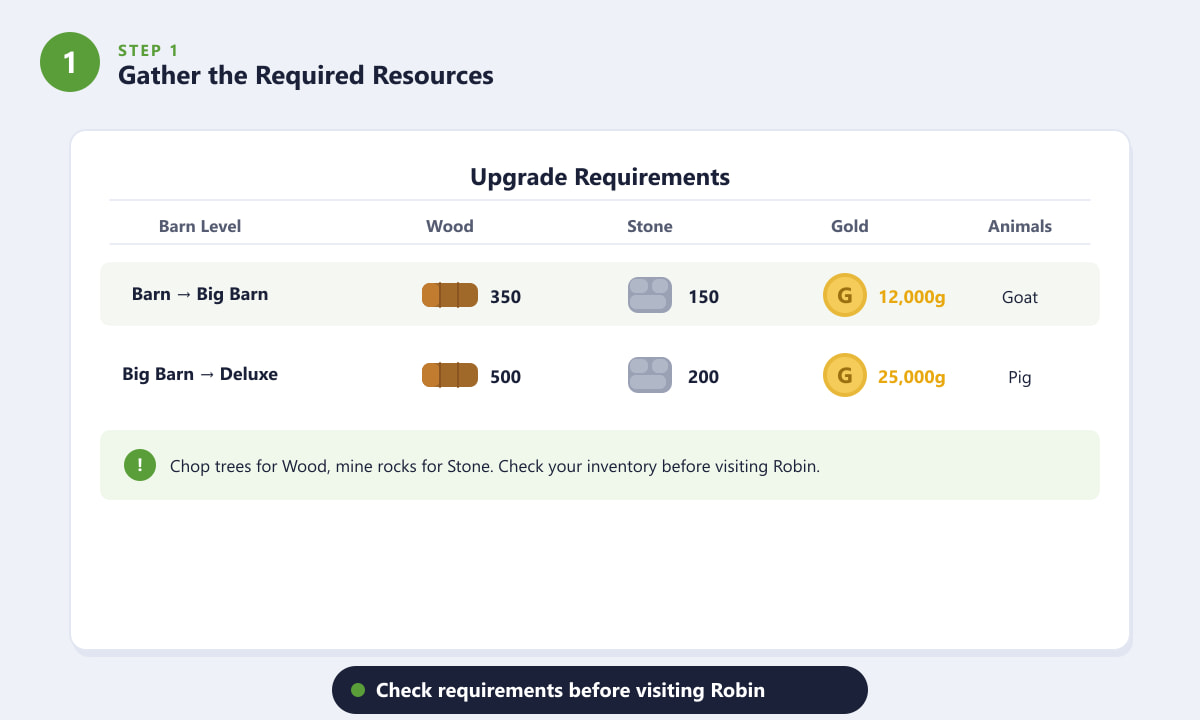The image size is (1200, 720).
Task: Click Check requirements before visiting Robin banner
Action: pyautogui.click(x=600, y=690)
